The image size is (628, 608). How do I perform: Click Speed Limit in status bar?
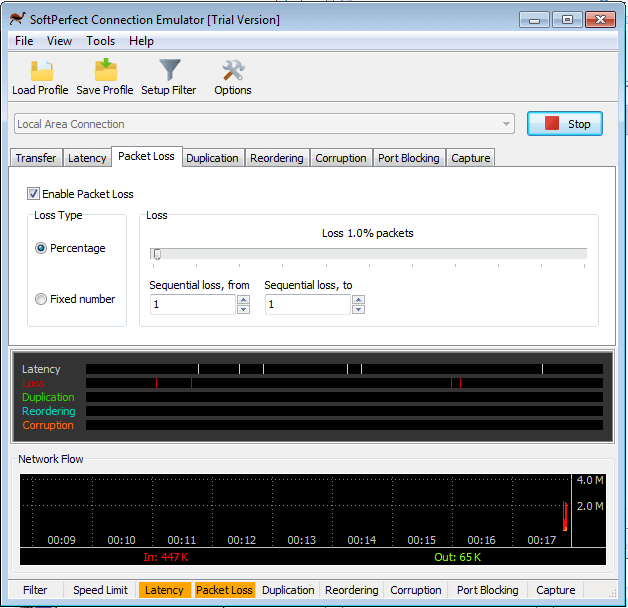click(100, 590)
